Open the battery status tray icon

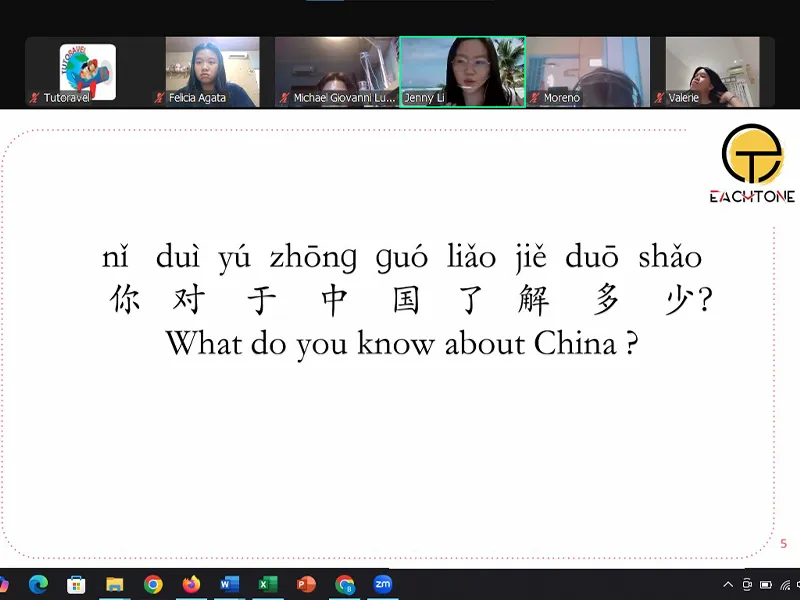pos(766,584)
